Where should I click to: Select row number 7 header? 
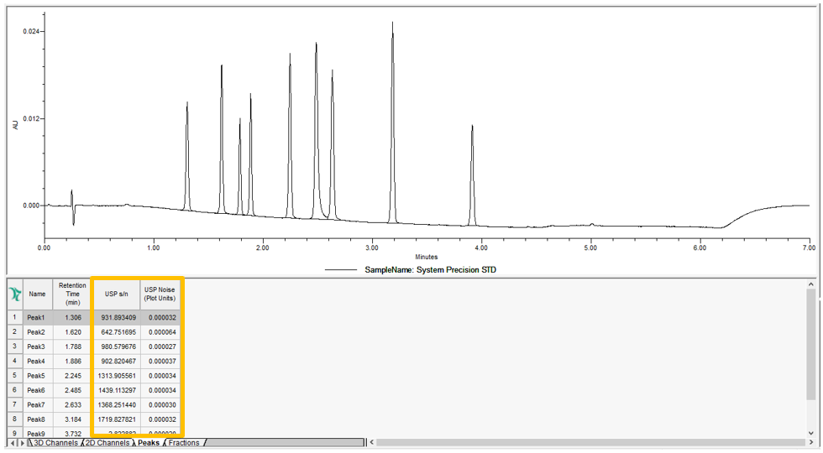pyautogui.click(x=15, y=405)
